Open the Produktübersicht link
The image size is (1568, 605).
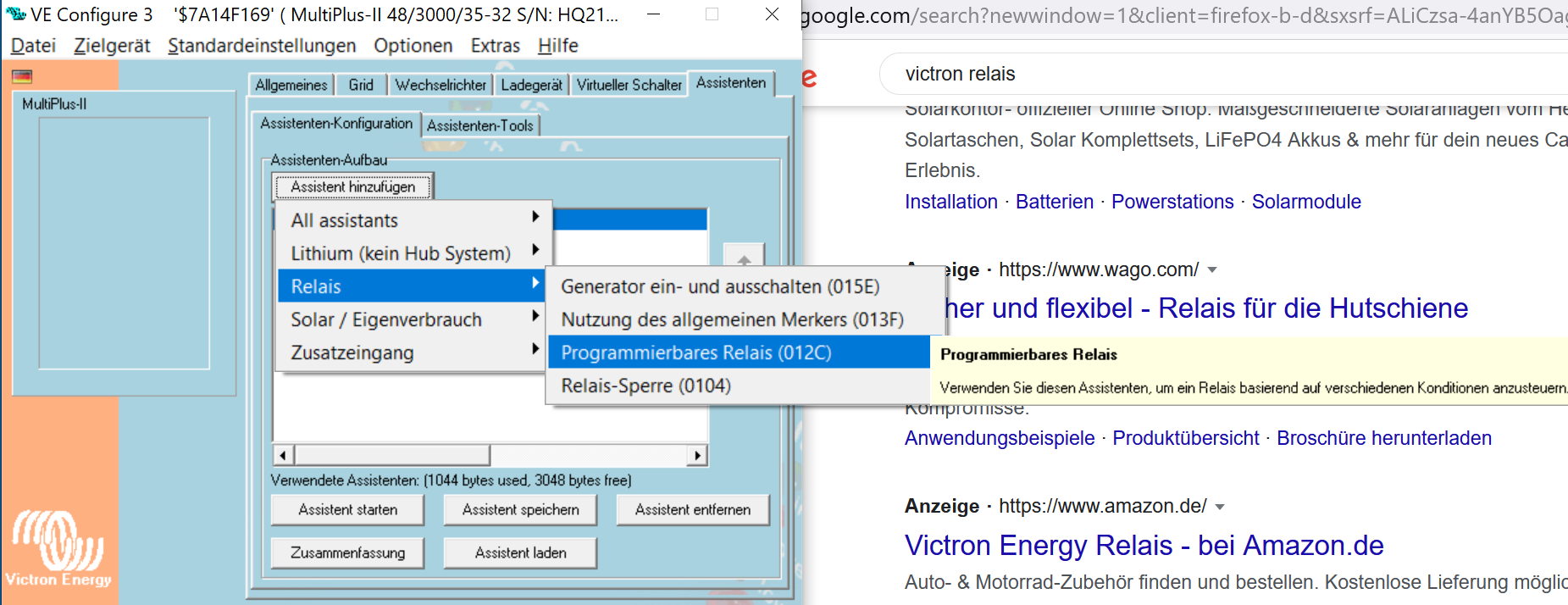pyautogui.click(x=1186, y=438)
